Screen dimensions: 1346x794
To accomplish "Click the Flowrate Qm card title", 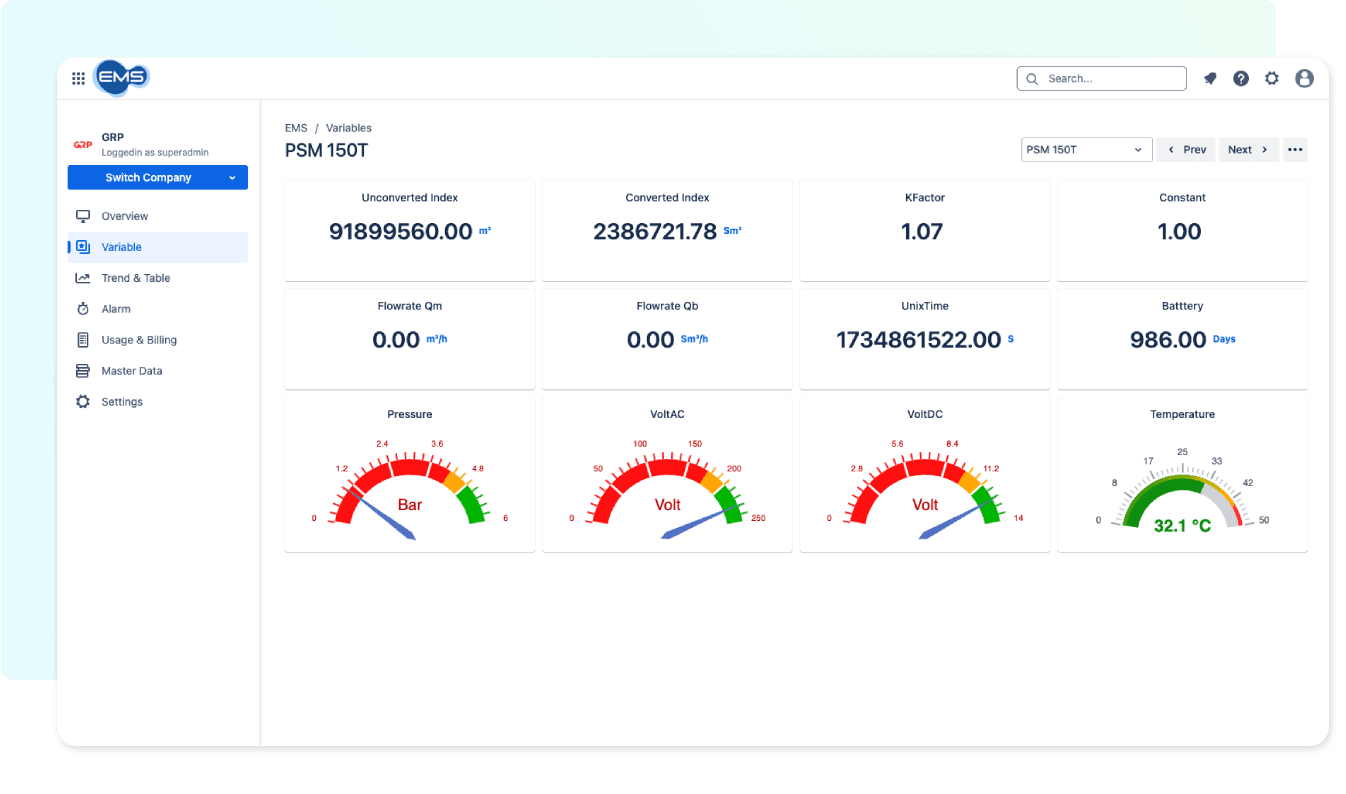I will click(x=410, y=306).
